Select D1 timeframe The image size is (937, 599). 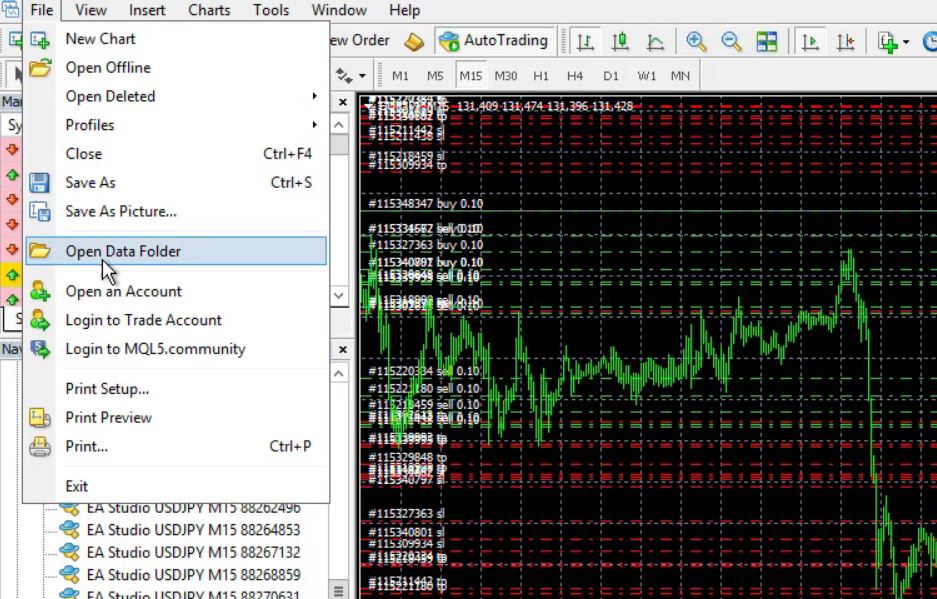[611, 76]
